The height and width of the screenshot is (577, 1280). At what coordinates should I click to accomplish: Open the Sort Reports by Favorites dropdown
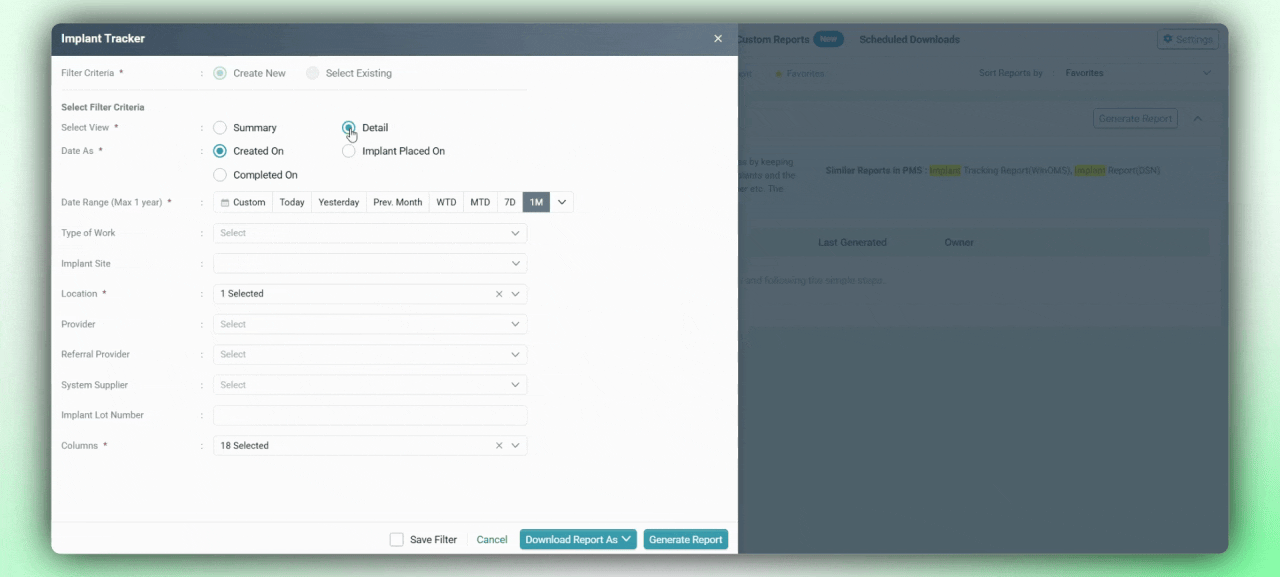(1138, 73)
